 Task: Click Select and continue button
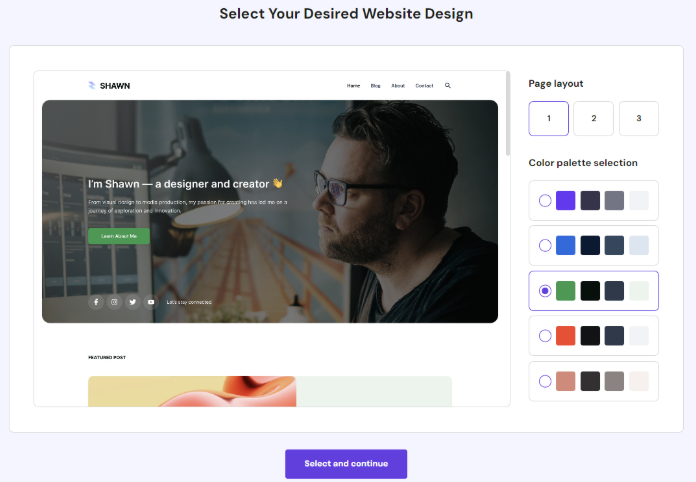pyautogui.click(x=346, y=464)
